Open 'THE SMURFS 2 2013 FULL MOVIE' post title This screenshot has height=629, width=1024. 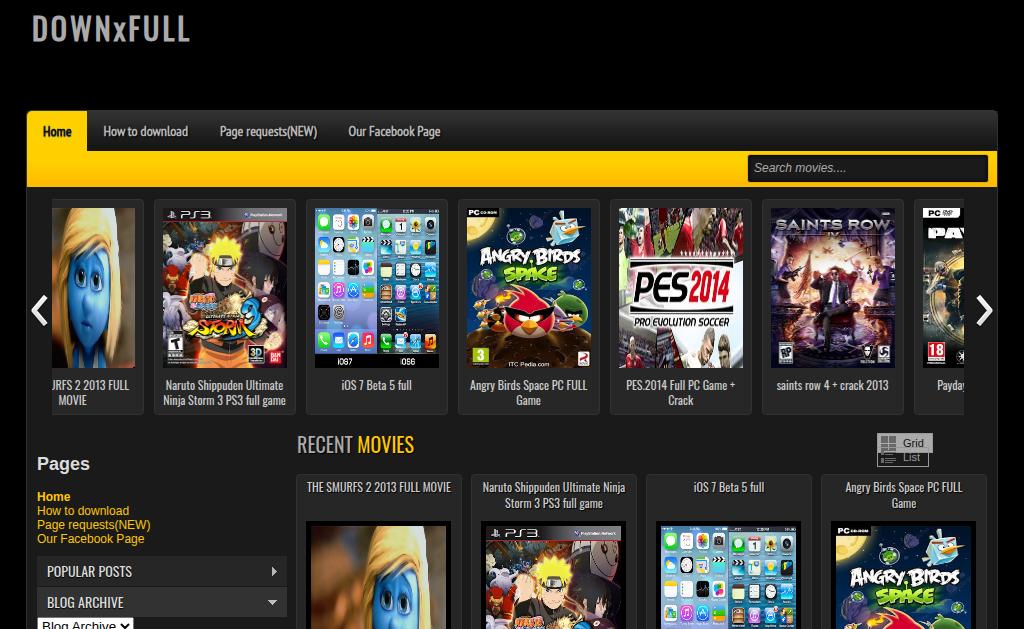pos(379,487)
